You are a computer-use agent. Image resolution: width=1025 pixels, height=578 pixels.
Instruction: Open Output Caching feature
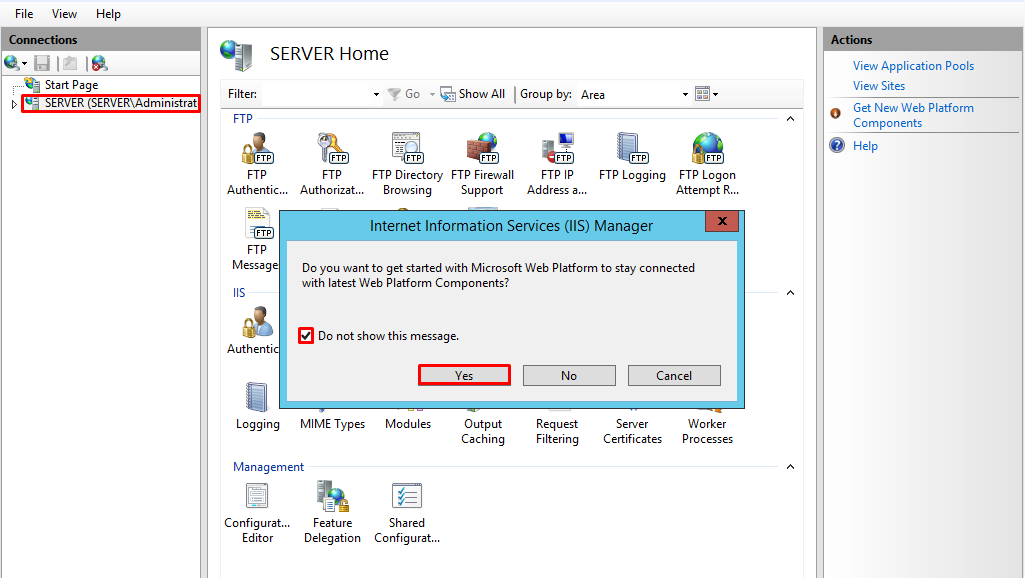pos(483,432)
